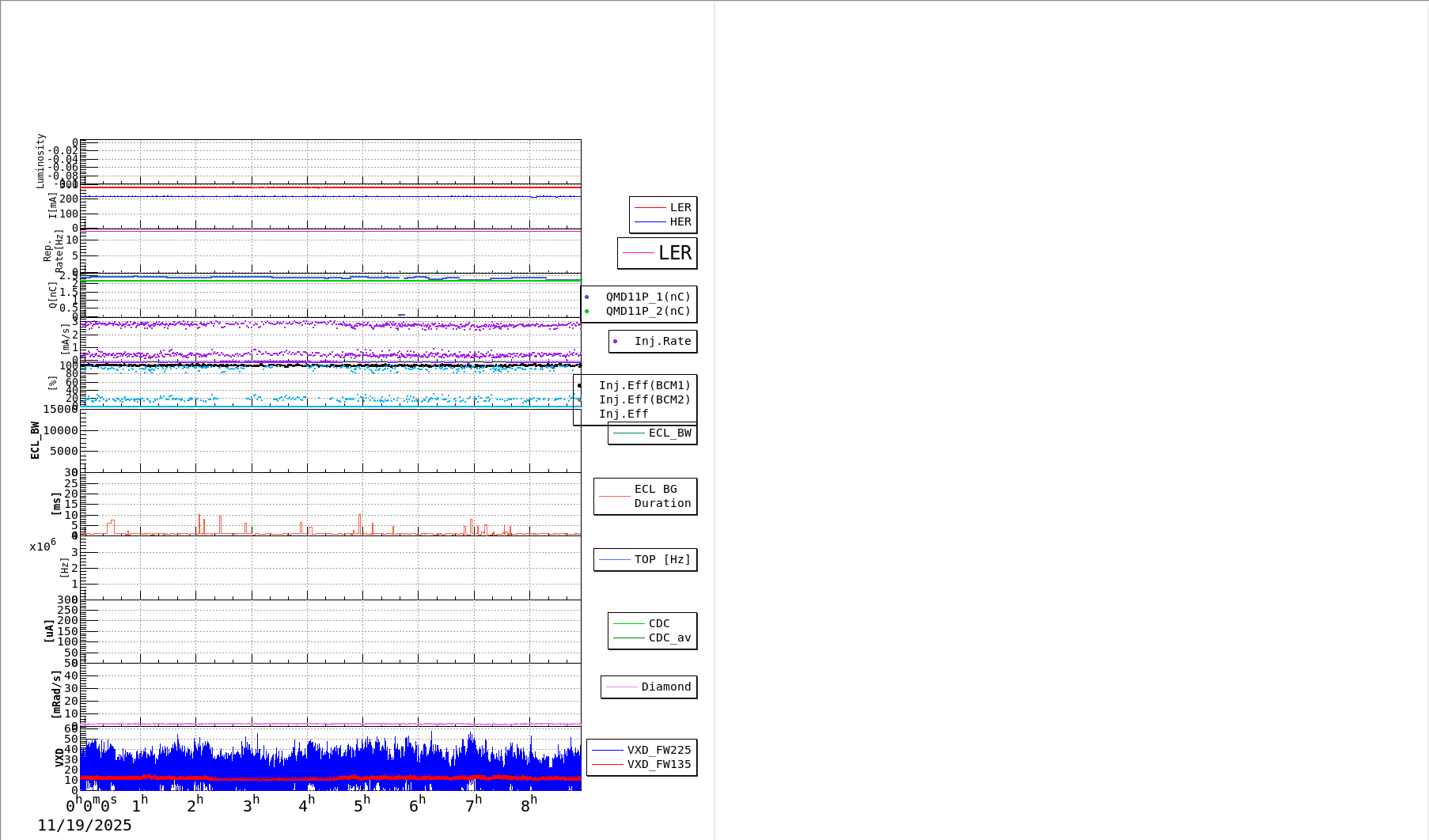Image resolution: width=1429 pixels, height=840 pixels.
Task: Click the 11/19/2025 date label
Action: [85, 826]
